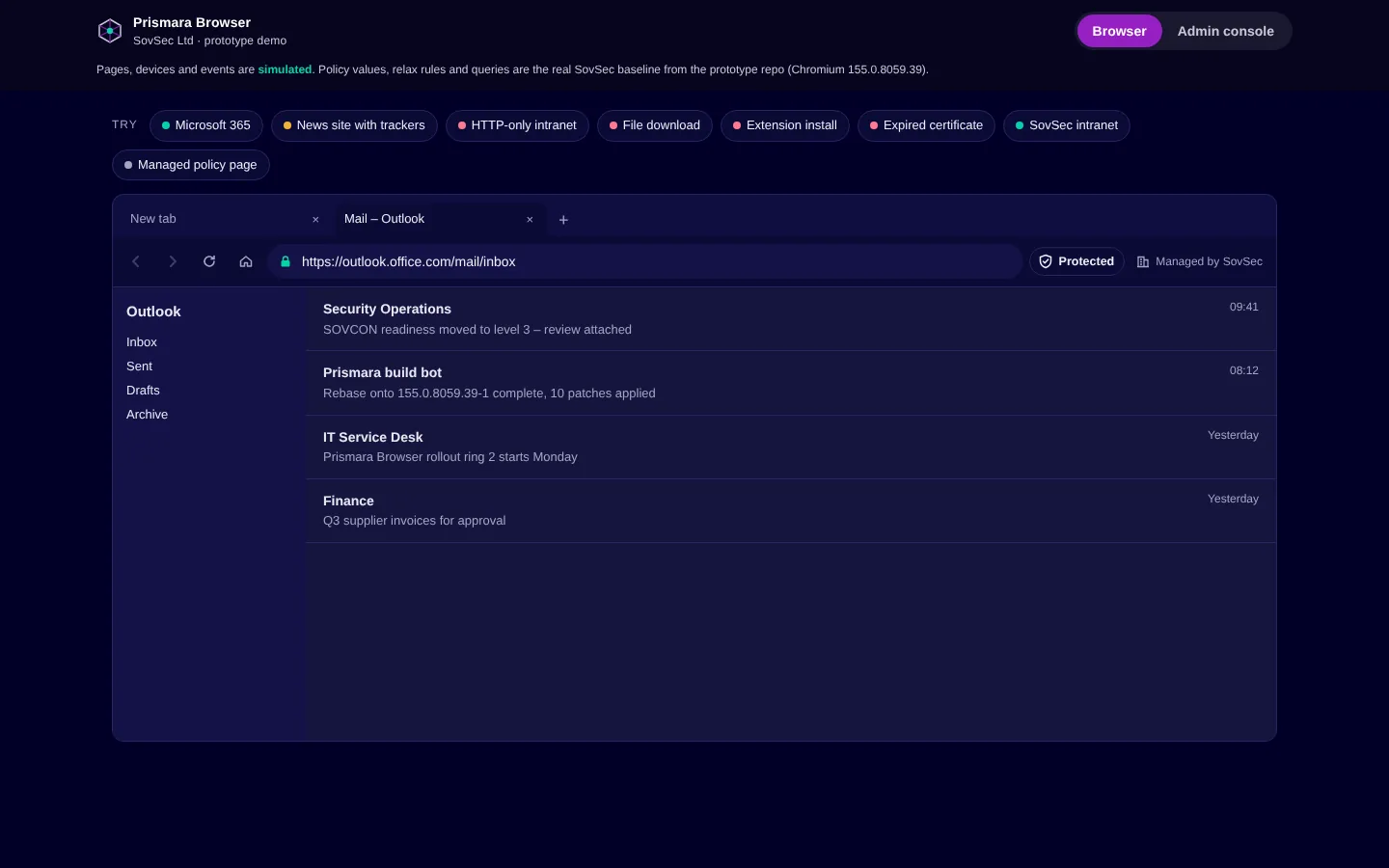Try the HTTP-only intranet scenario
Viewport: 1389px width, 868px height.
[517, 125]
